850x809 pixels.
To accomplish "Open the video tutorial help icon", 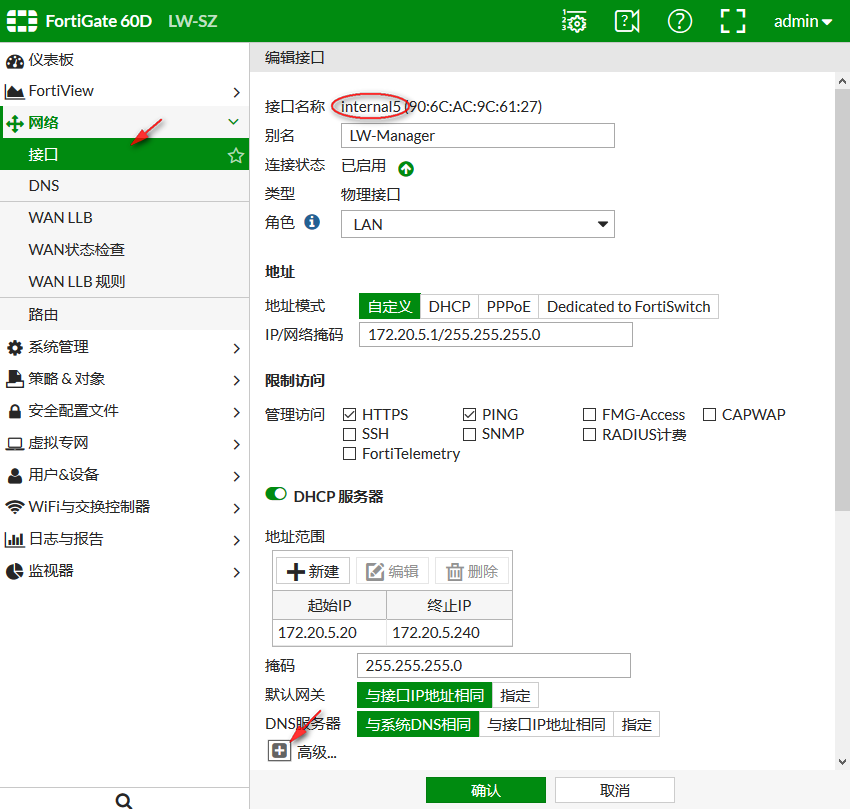I will (x=627, y=21).
